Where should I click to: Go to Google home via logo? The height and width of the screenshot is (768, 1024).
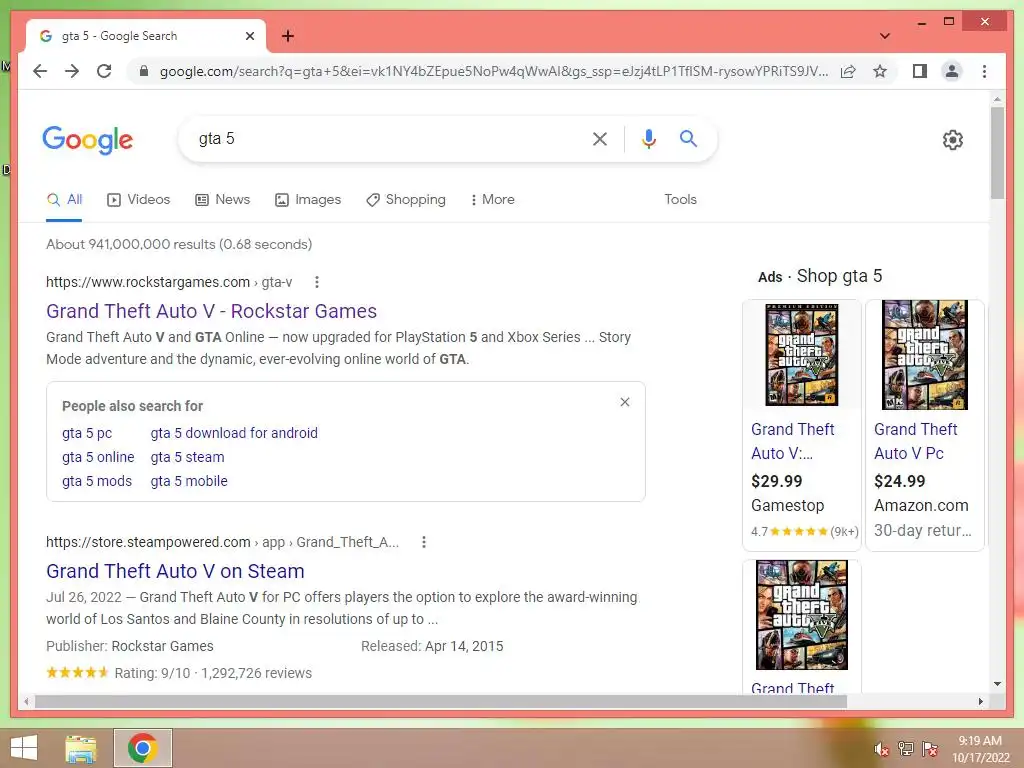pyautogui.click(x=88, y=140)
